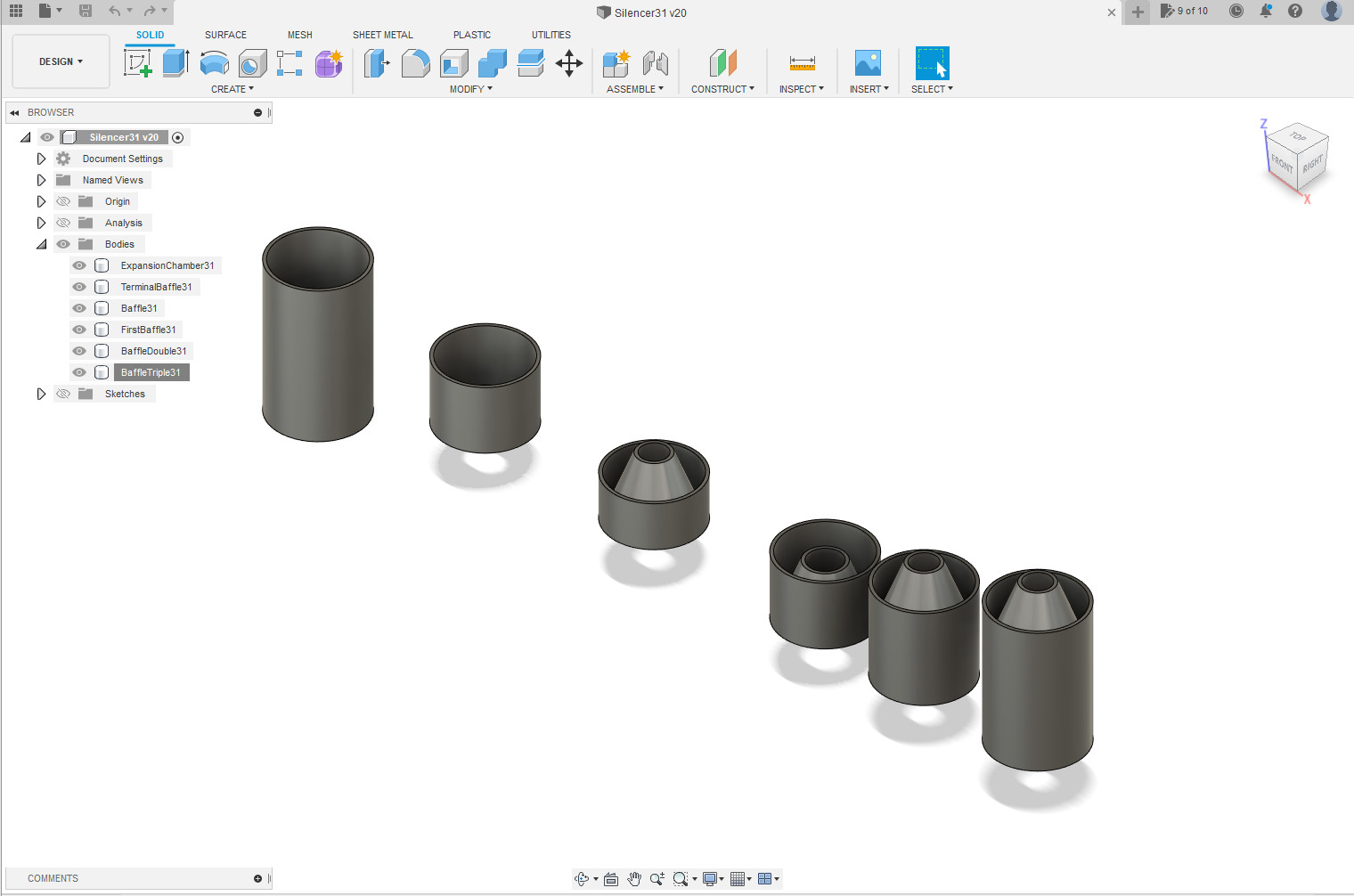Switch to the MESH tab
This screenshot has width=1354, height=896.
point(300,35)
